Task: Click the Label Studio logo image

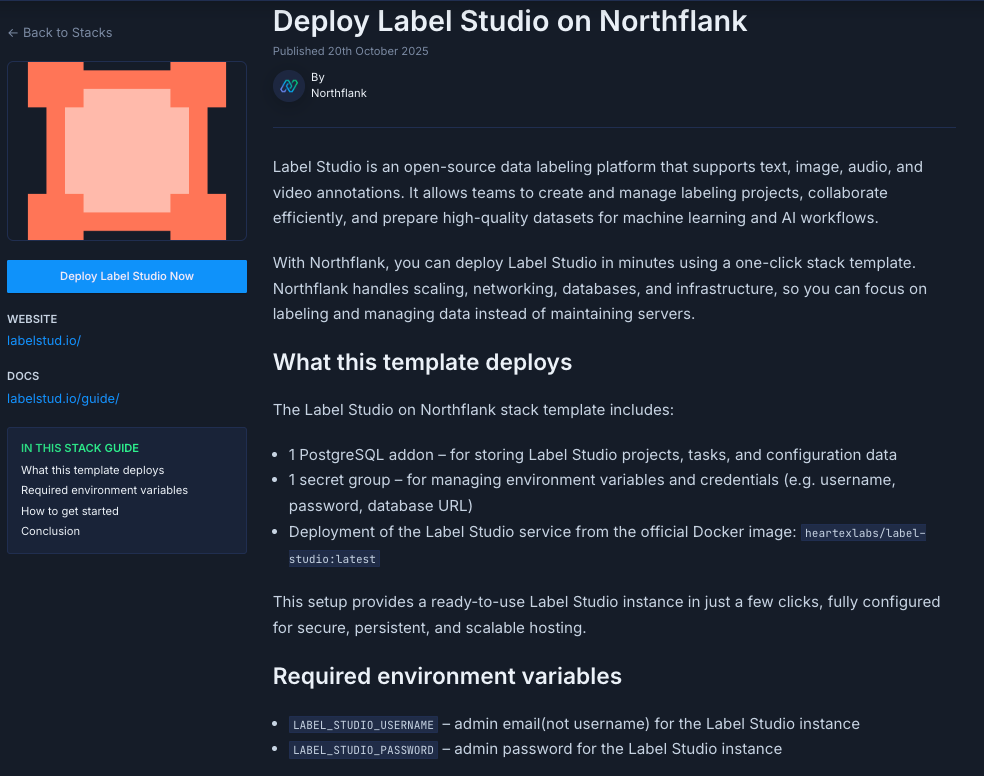Action: (127, 151)
